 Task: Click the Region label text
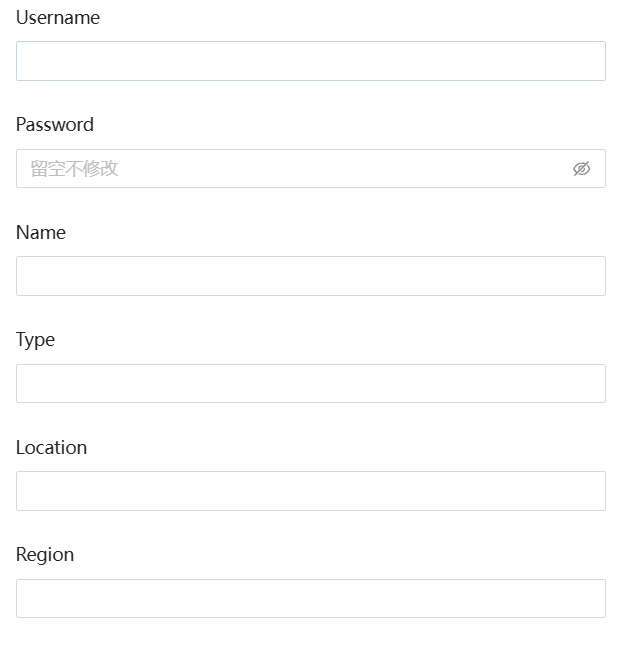(45, 555)
